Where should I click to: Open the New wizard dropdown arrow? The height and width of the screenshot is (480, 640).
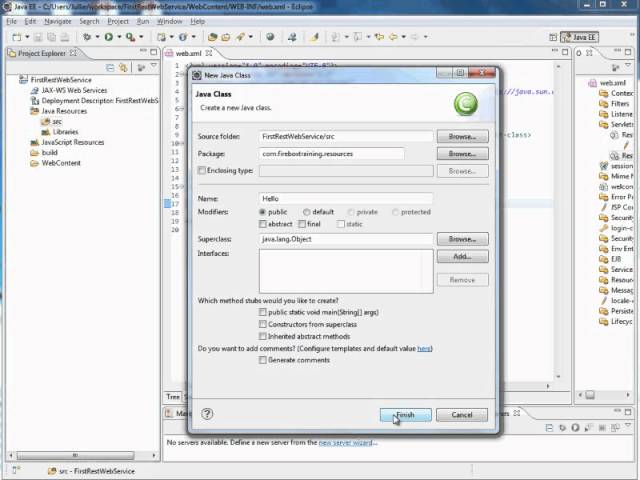point(27,37)
